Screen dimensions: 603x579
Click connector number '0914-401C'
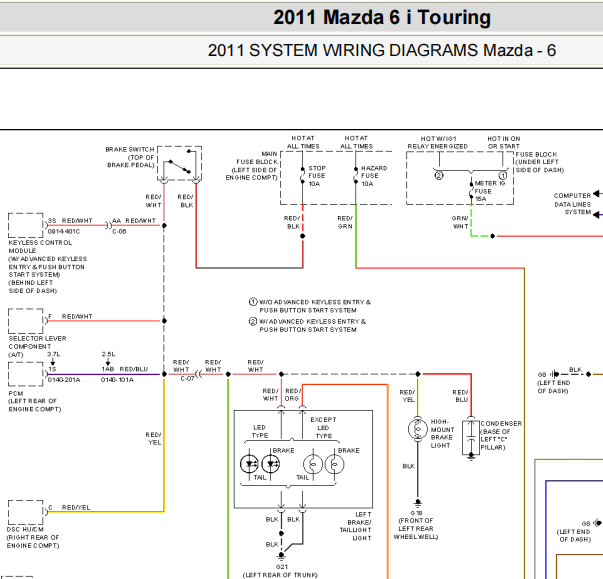coord(63,231)
